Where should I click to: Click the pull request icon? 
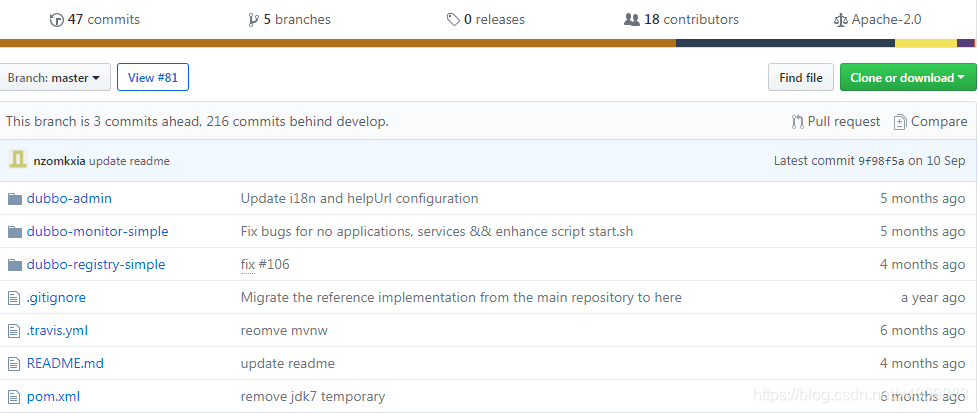(x=797, y=122)
